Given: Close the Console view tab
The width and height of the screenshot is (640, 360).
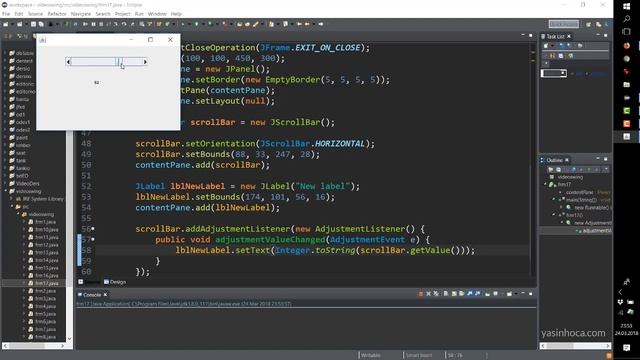Looking at the screenshot, I should point(105,295).
